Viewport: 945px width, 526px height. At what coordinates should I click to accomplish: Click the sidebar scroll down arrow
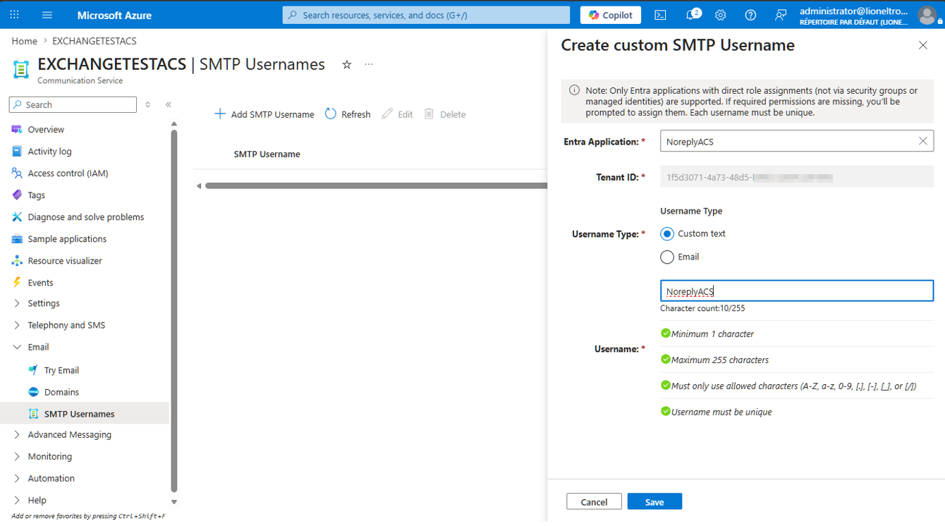(174, 501)
